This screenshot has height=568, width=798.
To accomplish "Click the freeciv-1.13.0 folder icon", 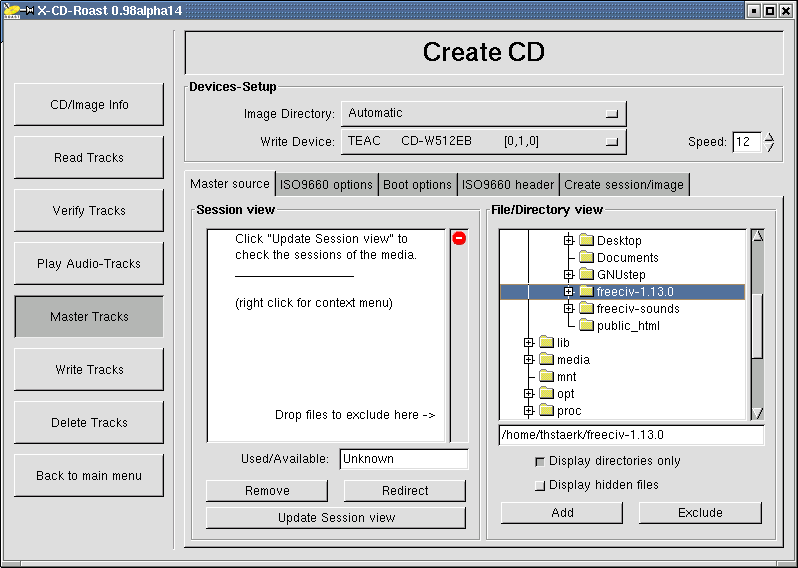I will [587, 291].
